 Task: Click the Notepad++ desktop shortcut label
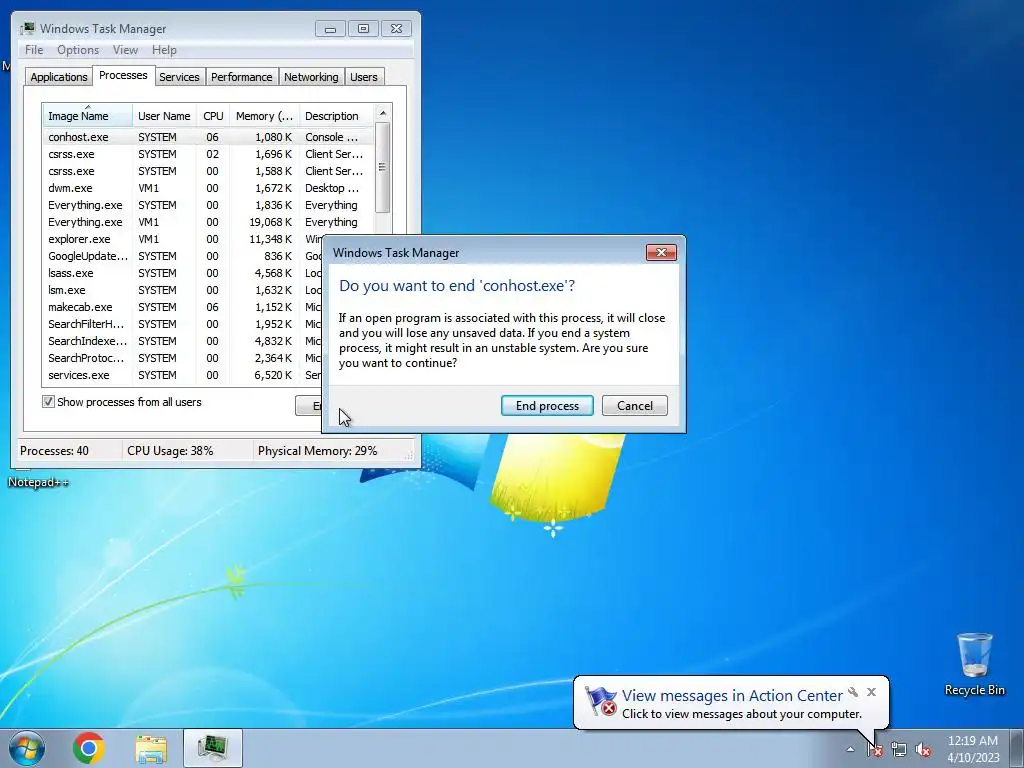tap(38, 482)
